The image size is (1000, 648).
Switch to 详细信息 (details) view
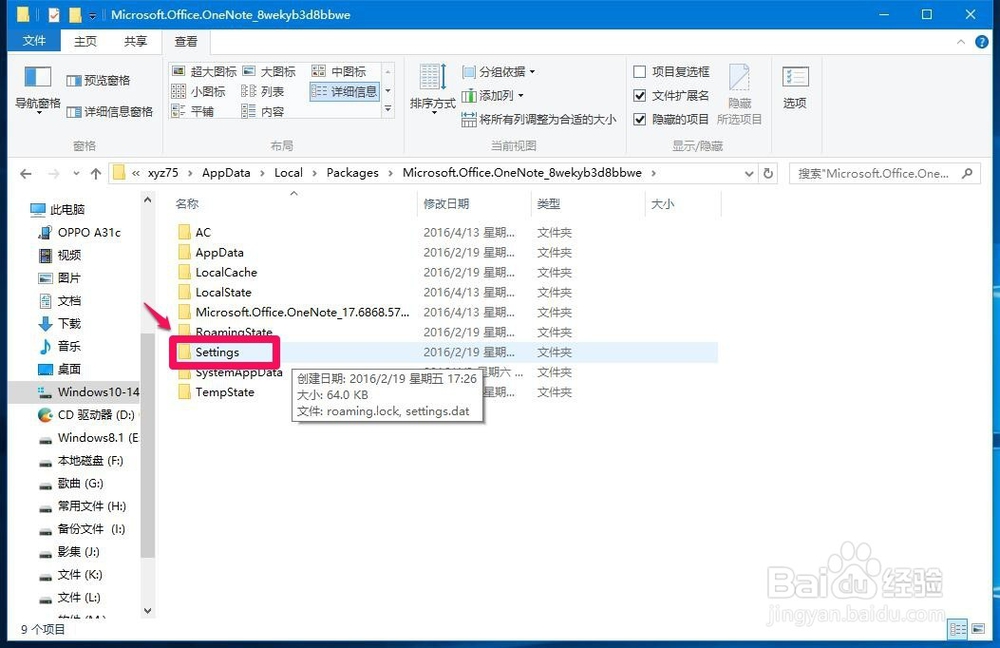(352, 91)
